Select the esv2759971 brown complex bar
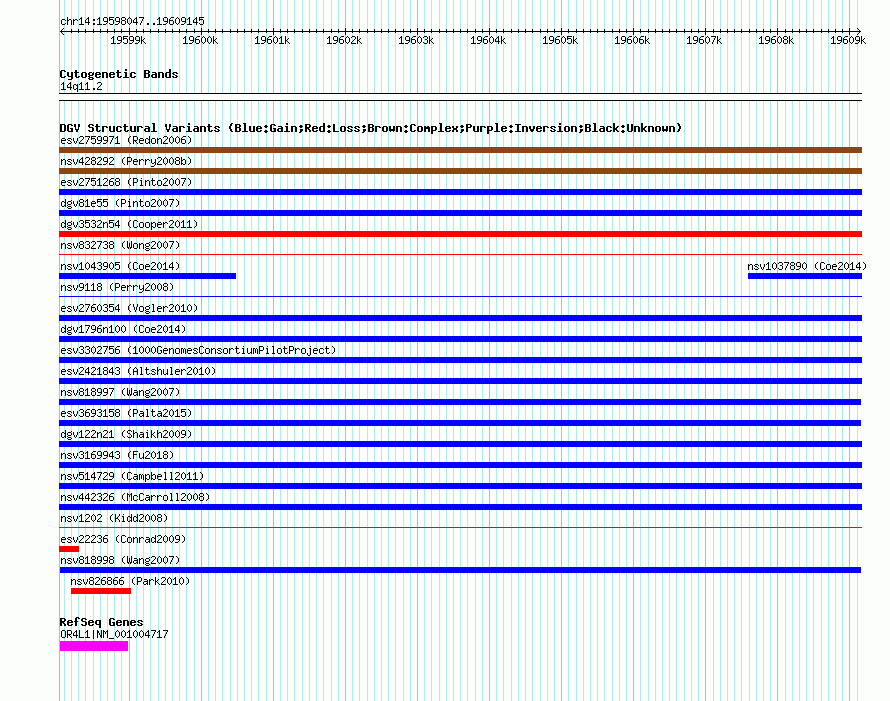 460,150
